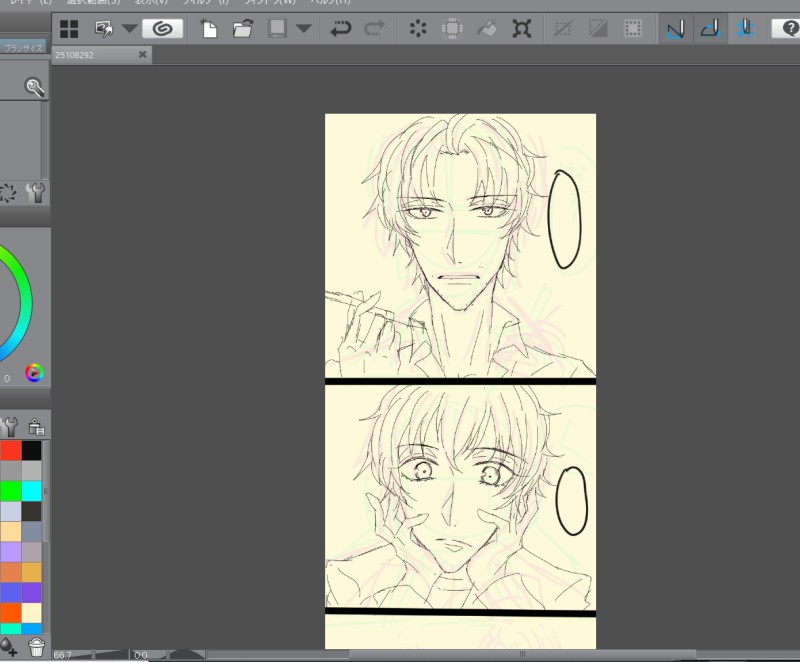Click the Clear Outside Selection icon

452,29
